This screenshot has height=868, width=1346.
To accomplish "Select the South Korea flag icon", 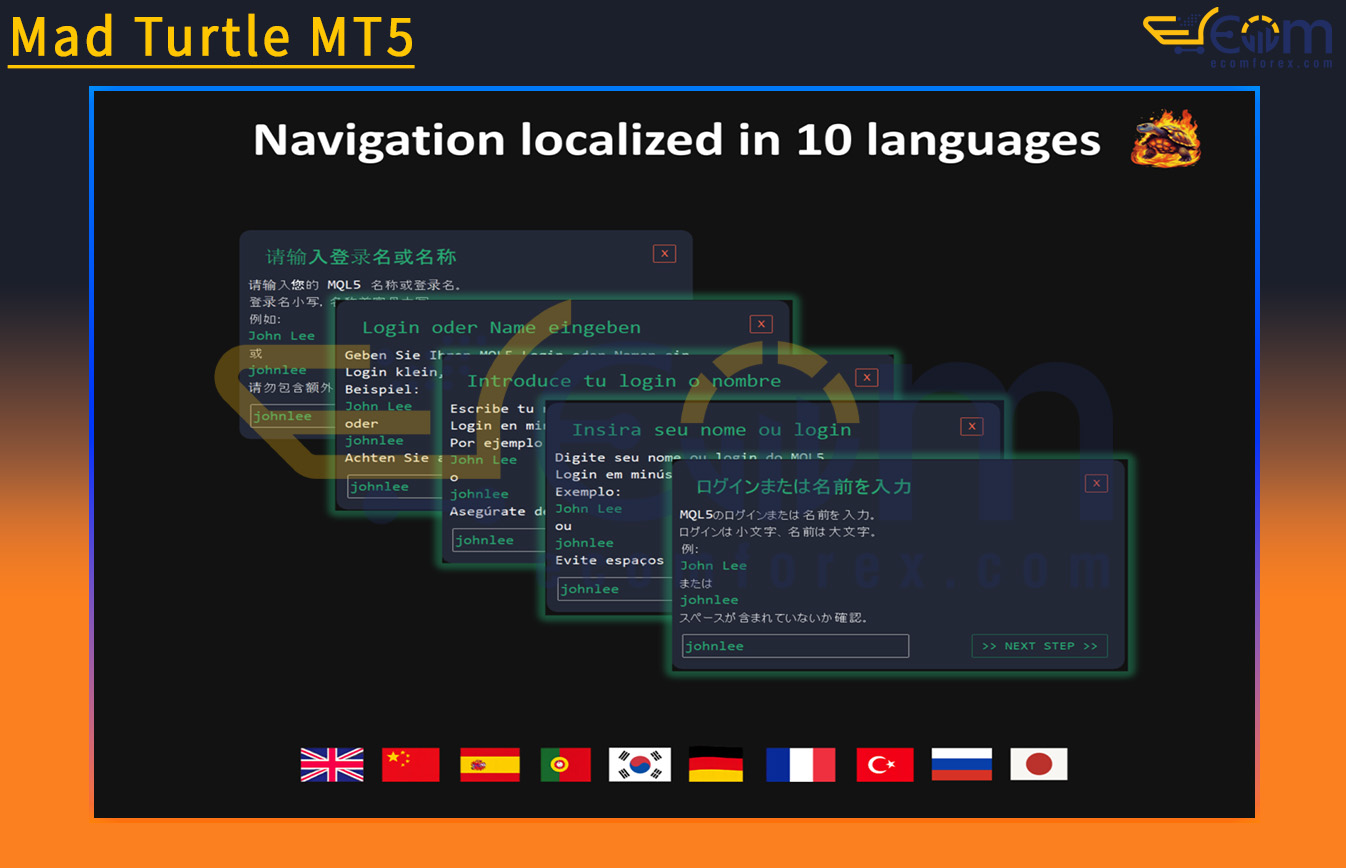I will (x=640, y=765).
